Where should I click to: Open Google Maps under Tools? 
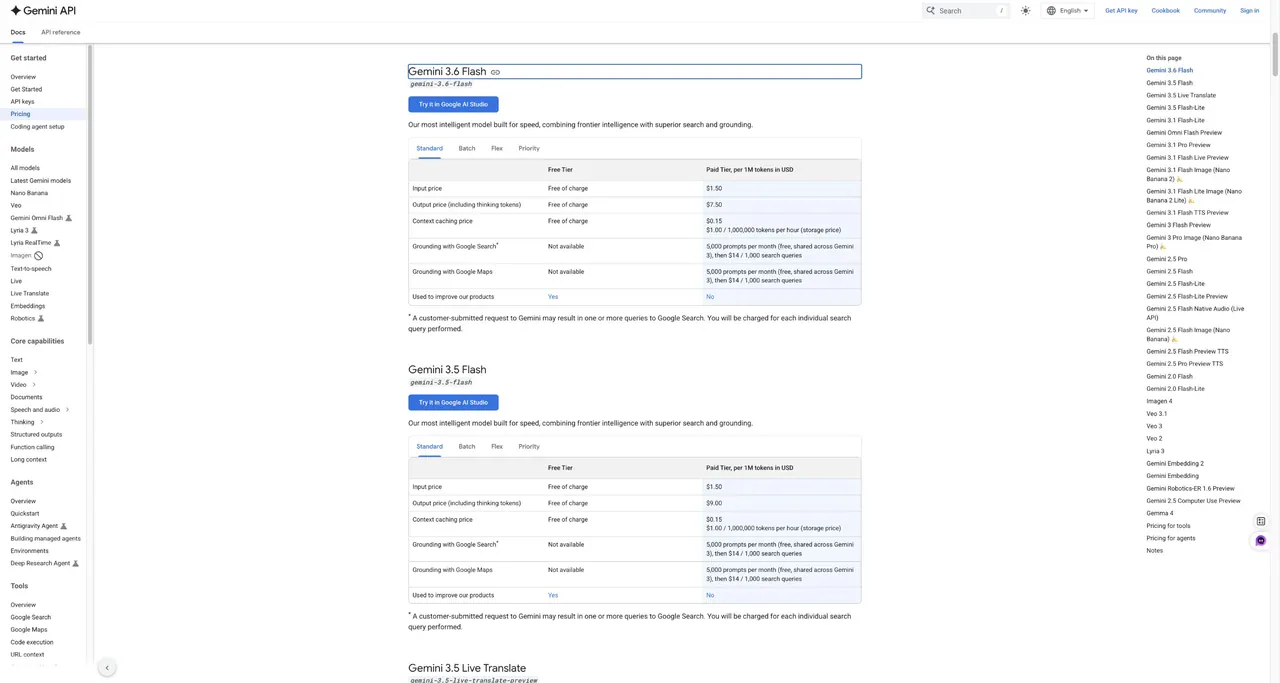(x=29, y=630)
